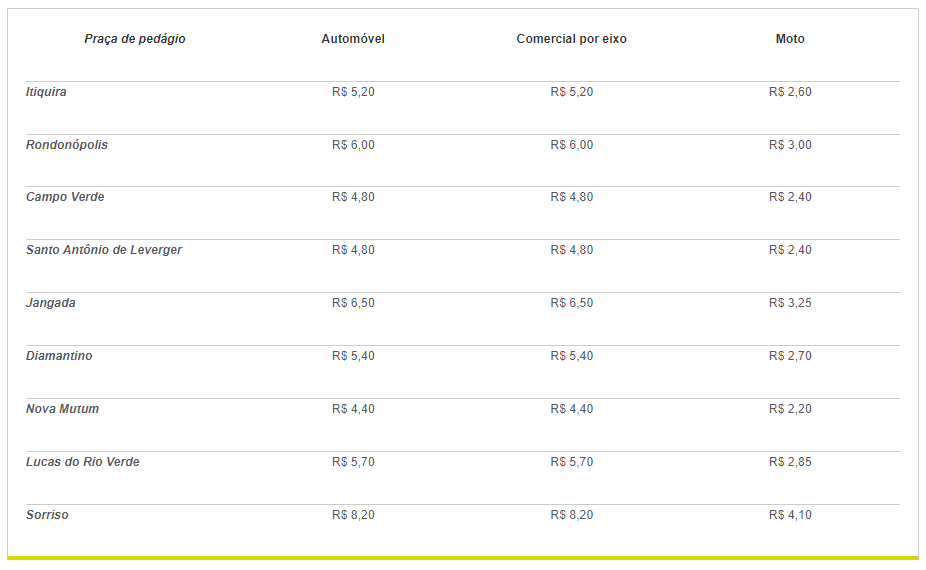Click the Lucas do Rio Verde label

click(x=83, y=462)
